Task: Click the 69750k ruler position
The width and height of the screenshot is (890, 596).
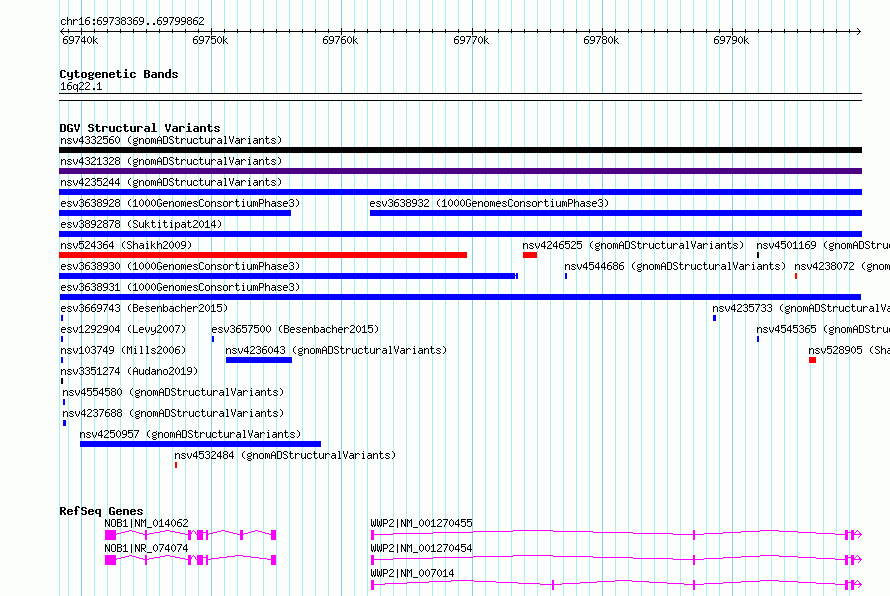Action: click(x=210, y=40)
